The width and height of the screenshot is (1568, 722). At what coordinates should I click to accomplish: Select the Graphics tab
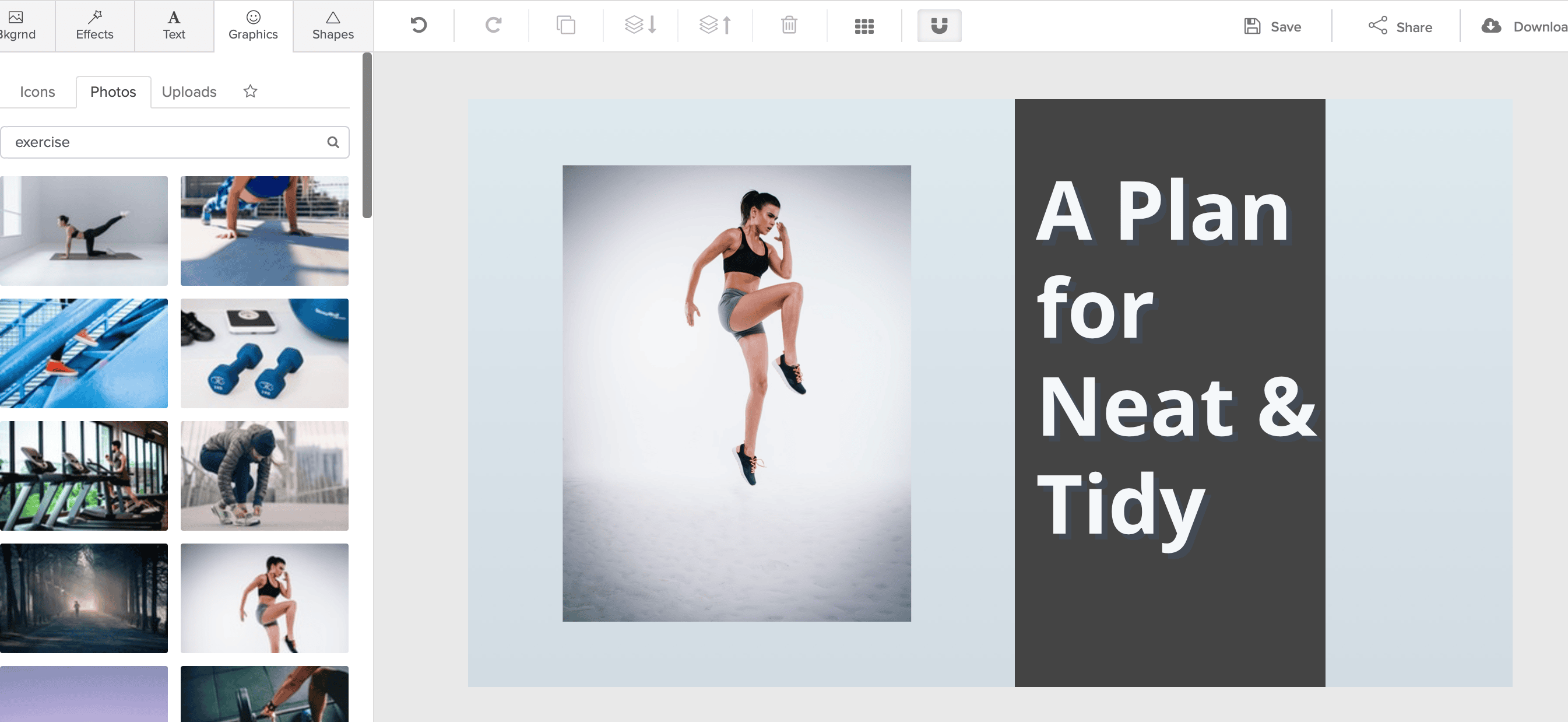[x=253, y=26]
